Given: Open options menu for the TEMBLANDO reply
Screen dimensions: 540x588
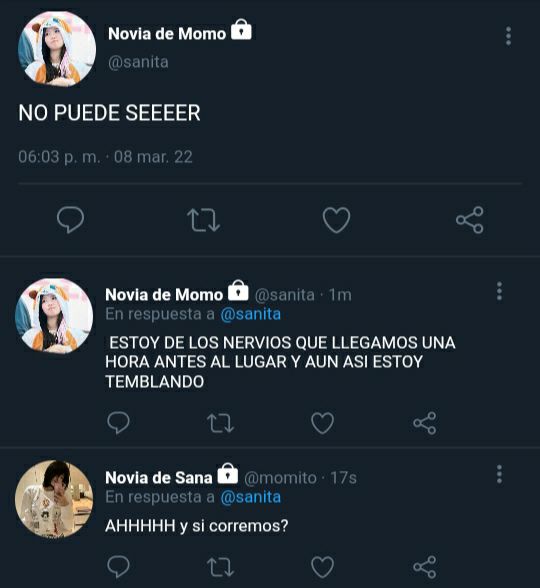Looking at the screenshot, I should 499,291.
